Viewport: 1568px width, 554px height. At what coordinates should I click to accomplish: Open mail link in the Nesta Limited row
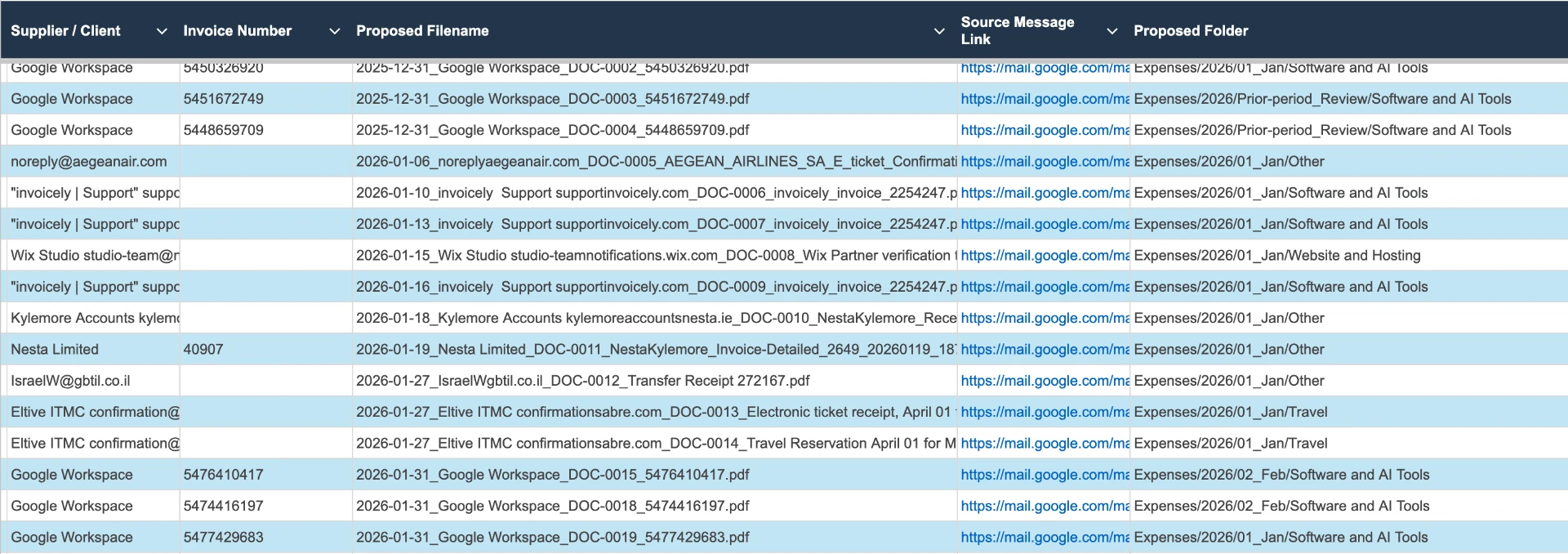(1045, 350)
